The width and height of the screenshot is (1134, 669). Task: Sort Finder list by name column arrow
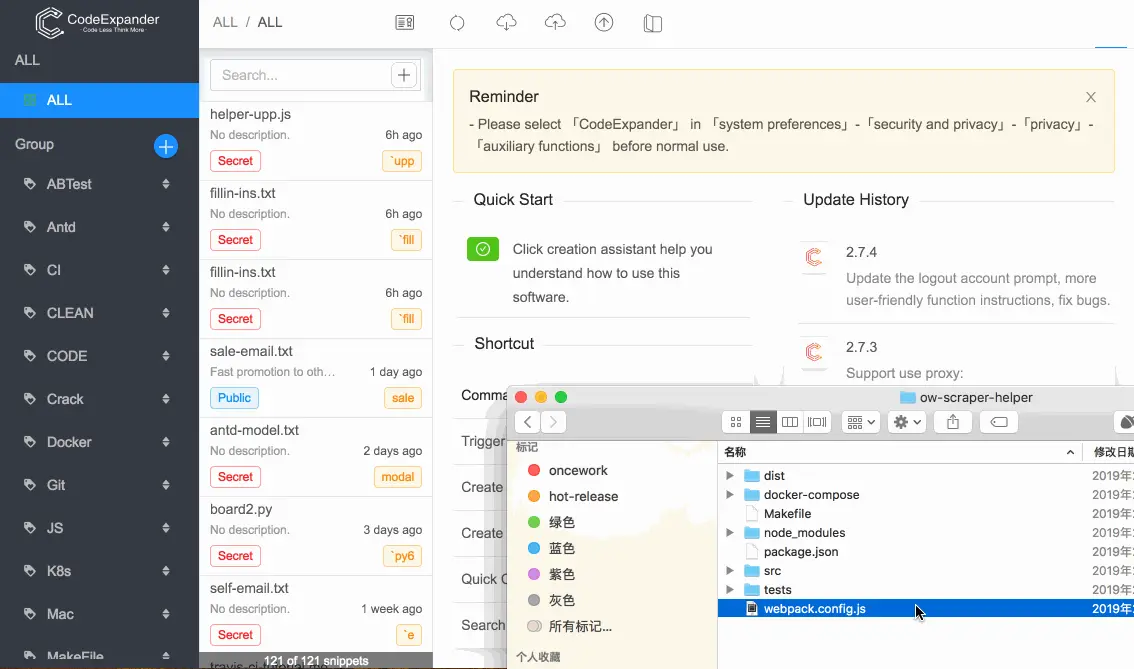click(1070, 452)
